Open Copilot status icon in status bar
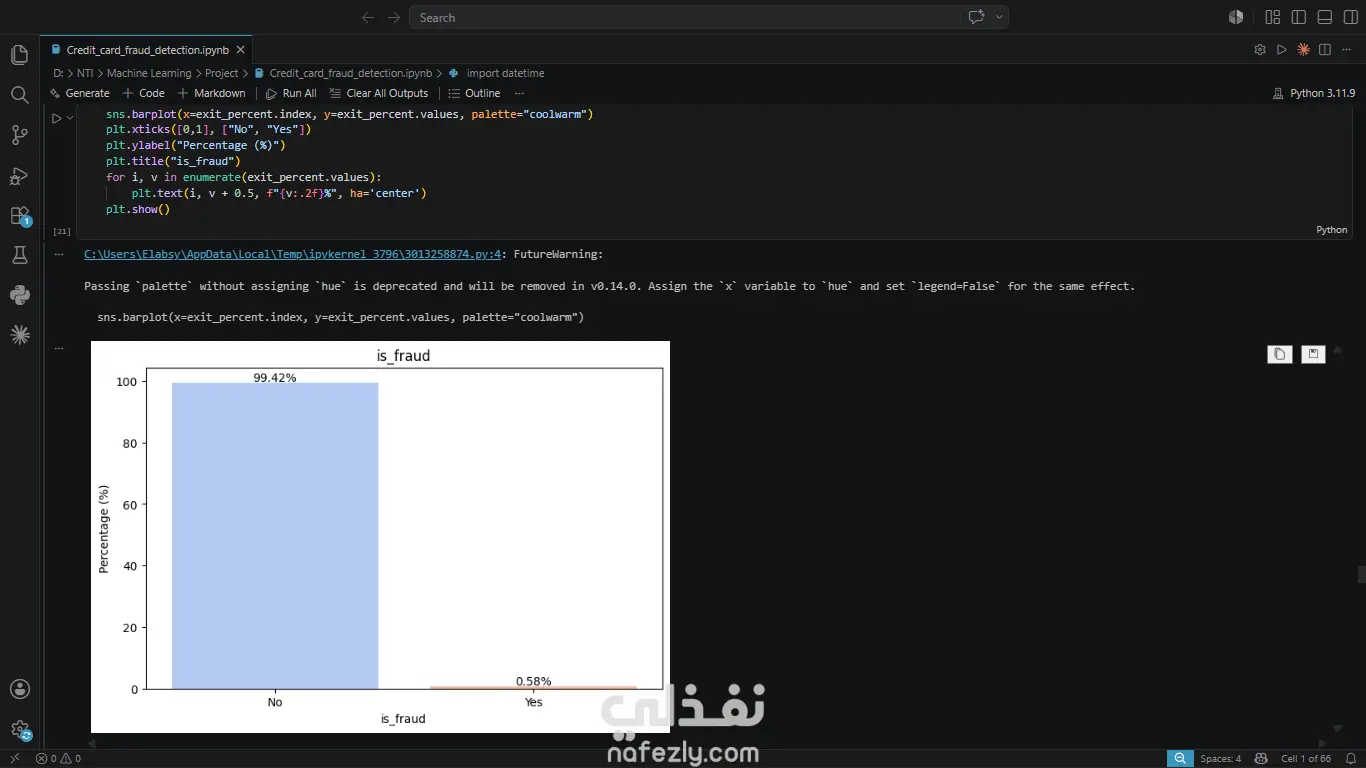1366x768 pixels. [1262, 758]
